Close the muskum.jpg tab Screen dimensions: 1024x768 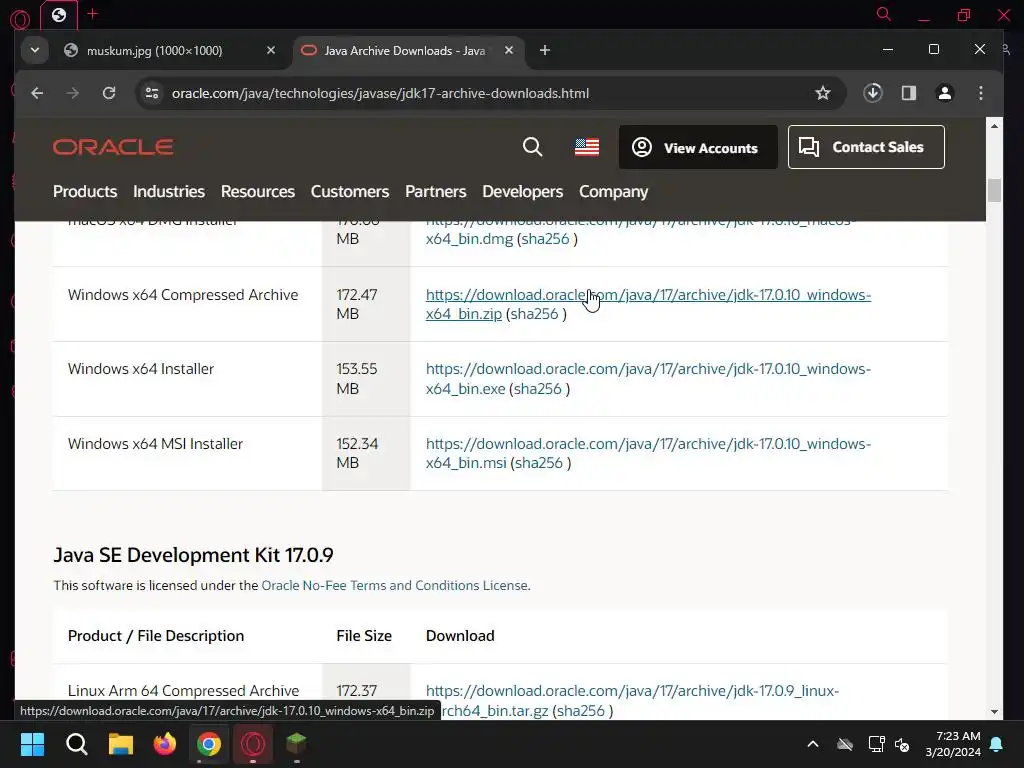pyautogui.click(x=271, y=50)
